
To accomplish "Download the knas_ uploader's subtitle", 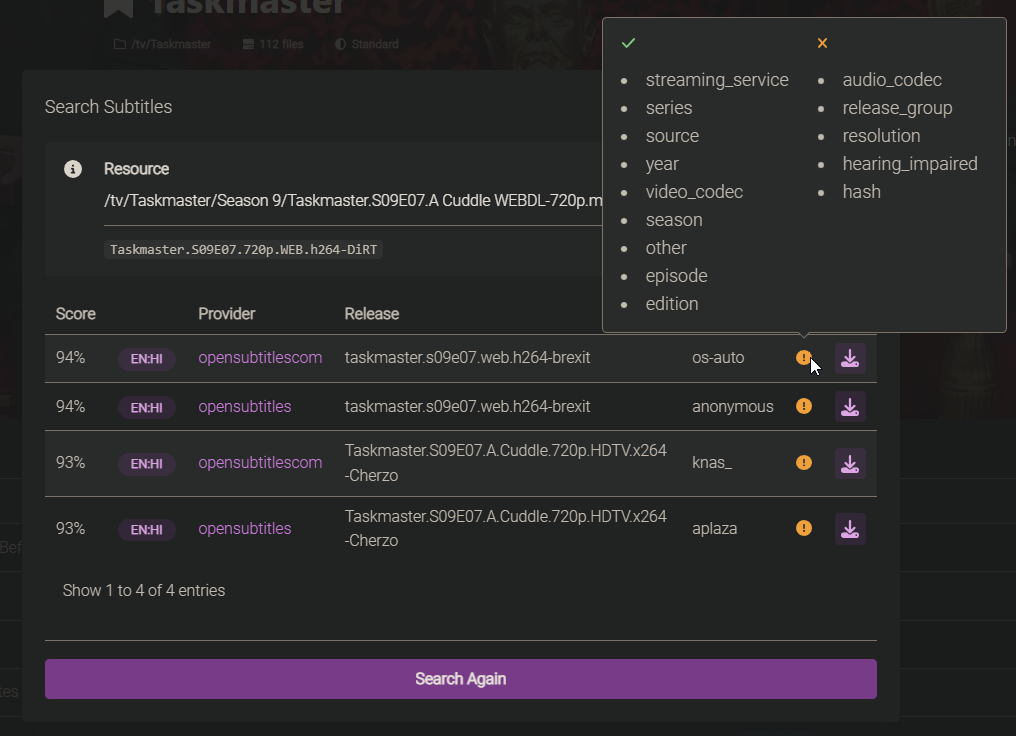I will pos(849,463).
